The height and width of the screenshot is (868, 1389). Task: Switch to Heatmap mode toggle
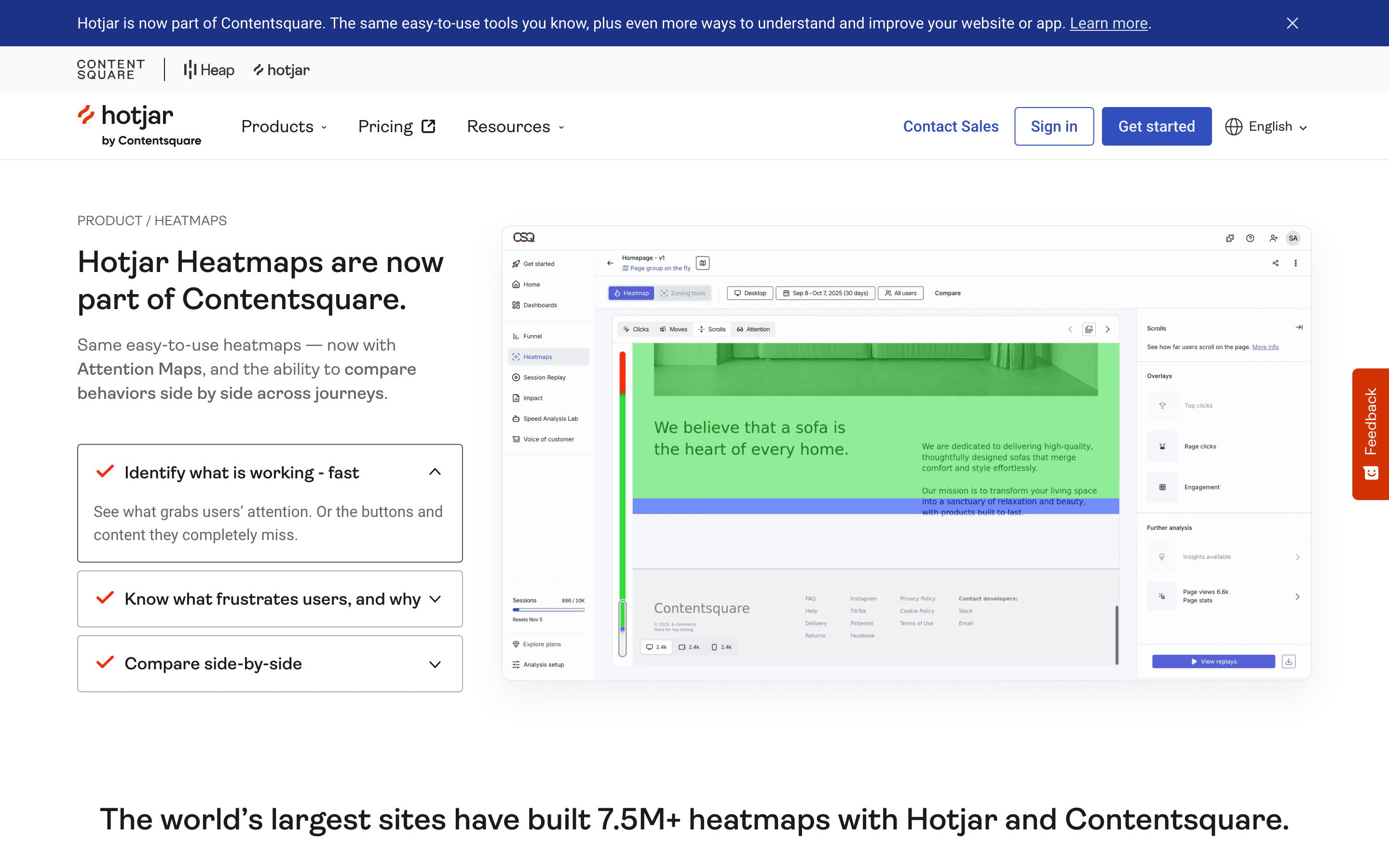631,293
